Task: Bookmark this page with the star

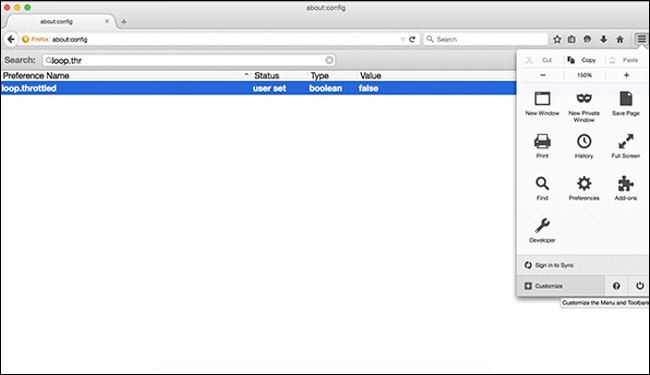Action: (x=557, y=39)
